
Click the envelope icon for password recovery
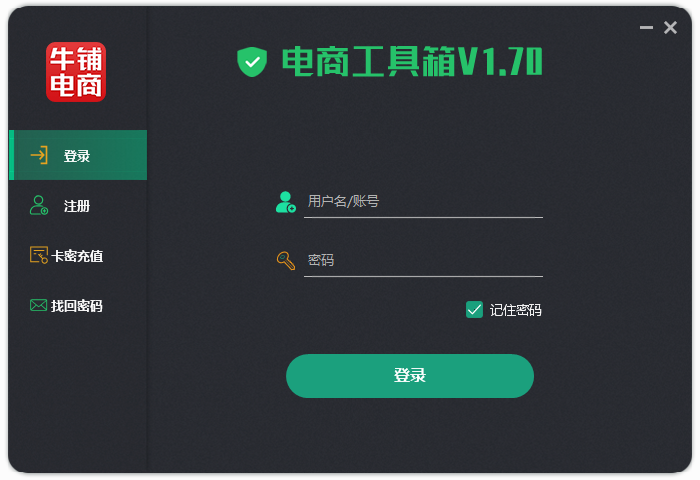coord(38,305)
